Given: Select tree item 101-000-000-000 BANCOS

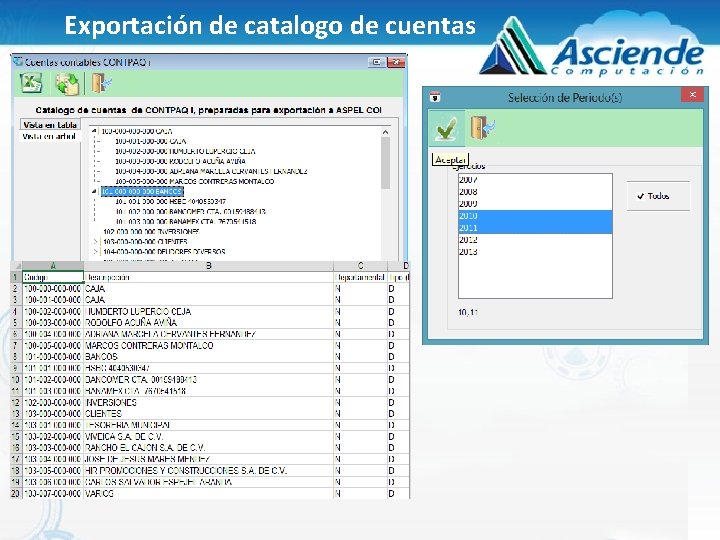Looking at the screenshot, I should point(142,191).
